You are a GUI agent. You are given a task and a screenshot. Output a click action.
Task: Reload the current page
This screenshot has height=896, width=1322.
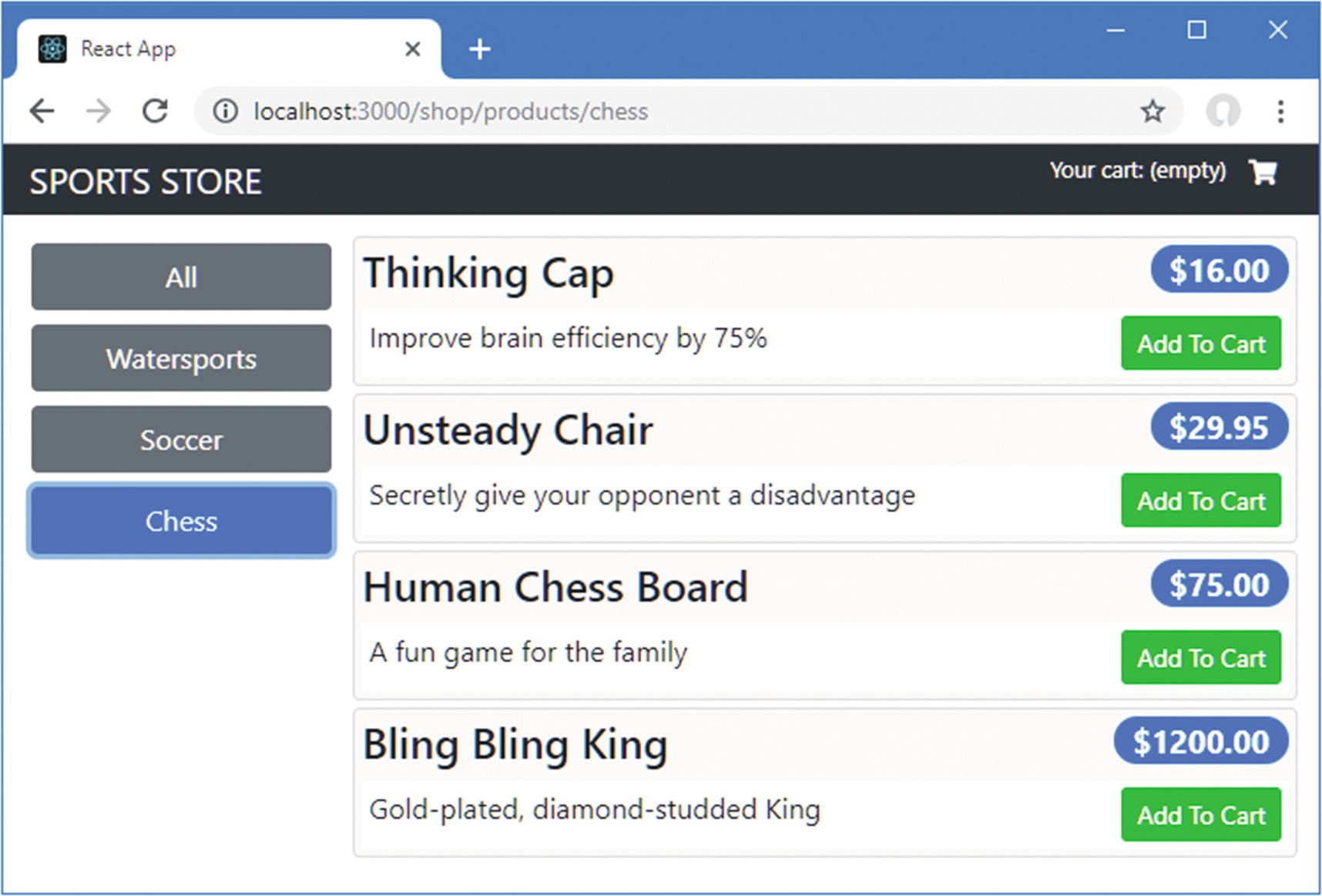156,112
